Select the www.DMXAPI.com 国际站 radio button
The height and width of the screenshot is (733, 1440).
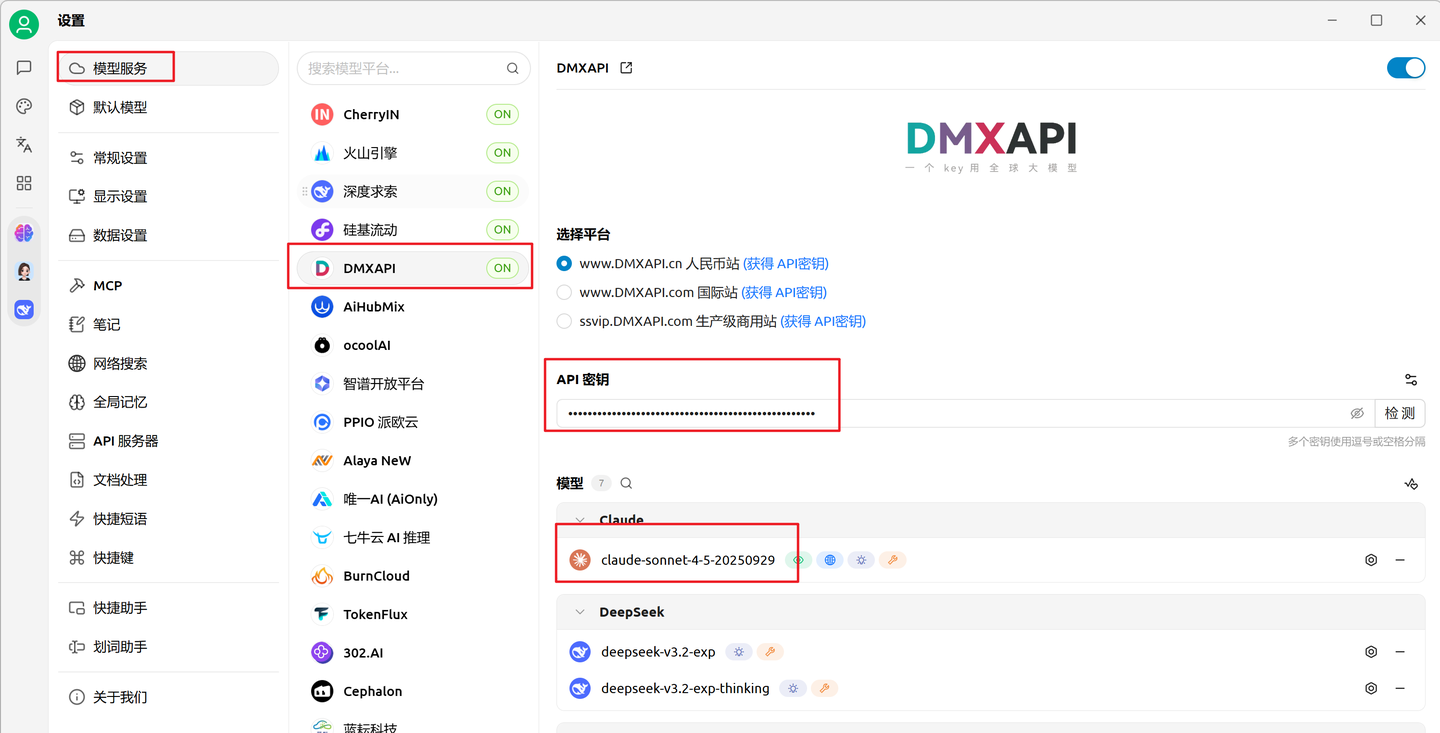563,292
